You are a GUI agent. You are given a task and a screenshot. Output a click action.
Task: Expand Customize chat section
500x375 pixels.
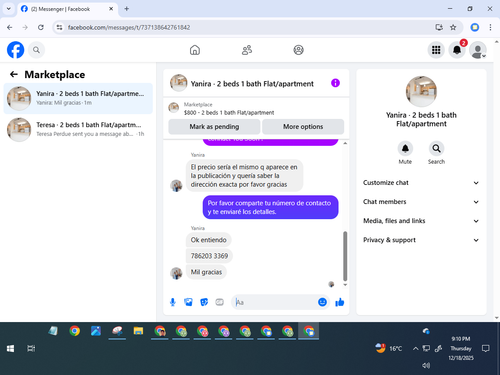click(421, 183)
